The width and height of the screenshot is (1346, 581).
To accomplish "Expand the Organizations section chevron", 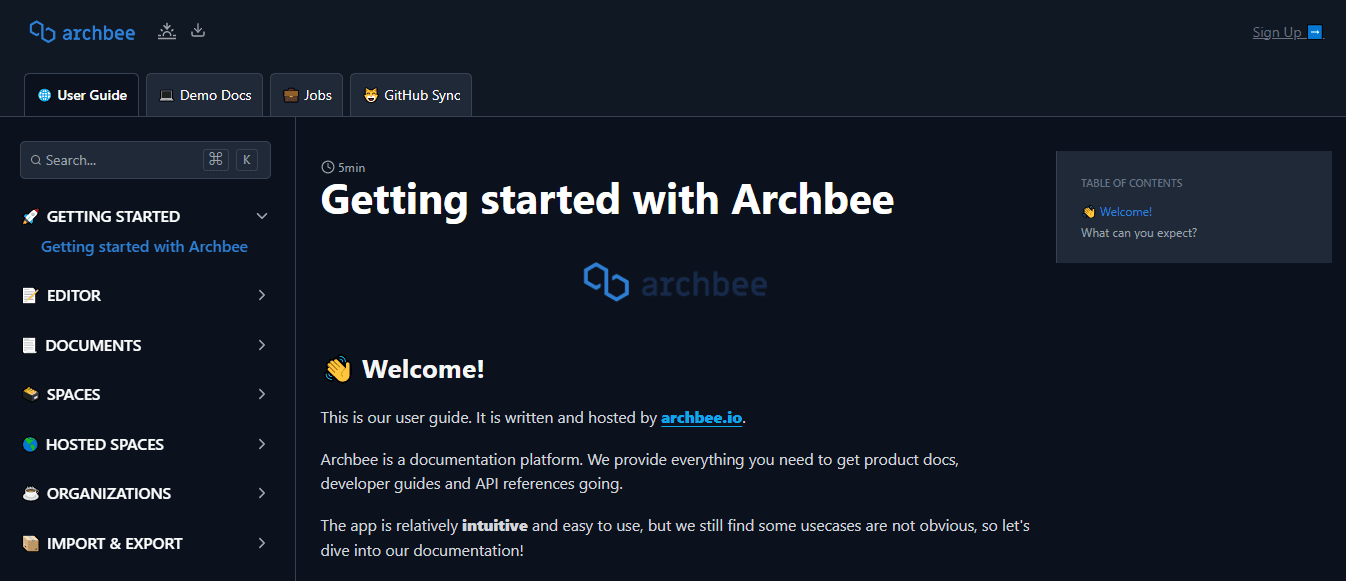I will point(262,494).
